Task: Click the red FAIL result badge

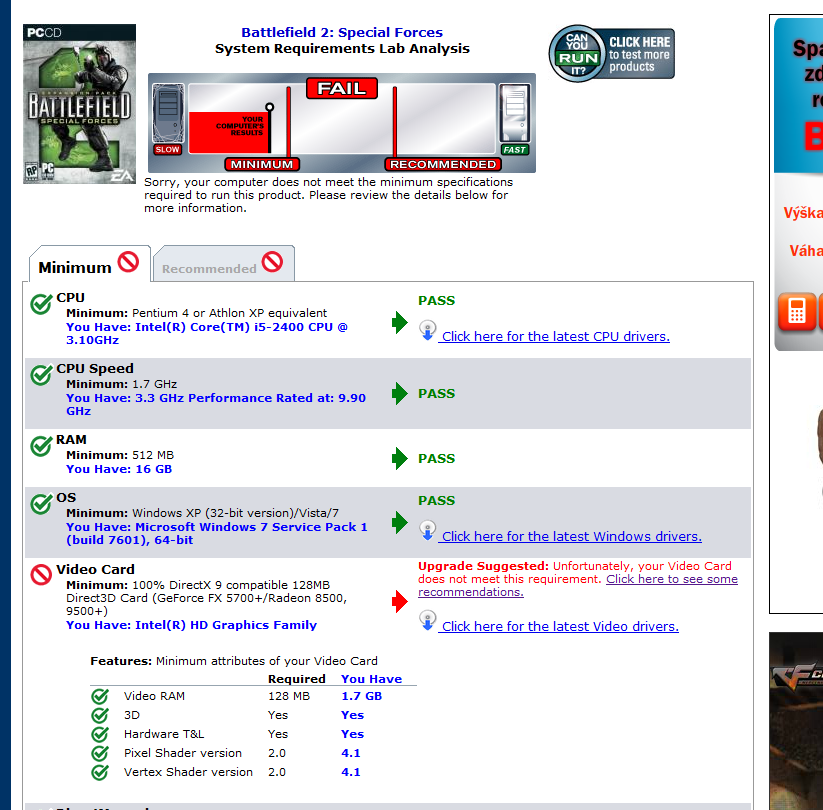Action: [x=342, y=88]
